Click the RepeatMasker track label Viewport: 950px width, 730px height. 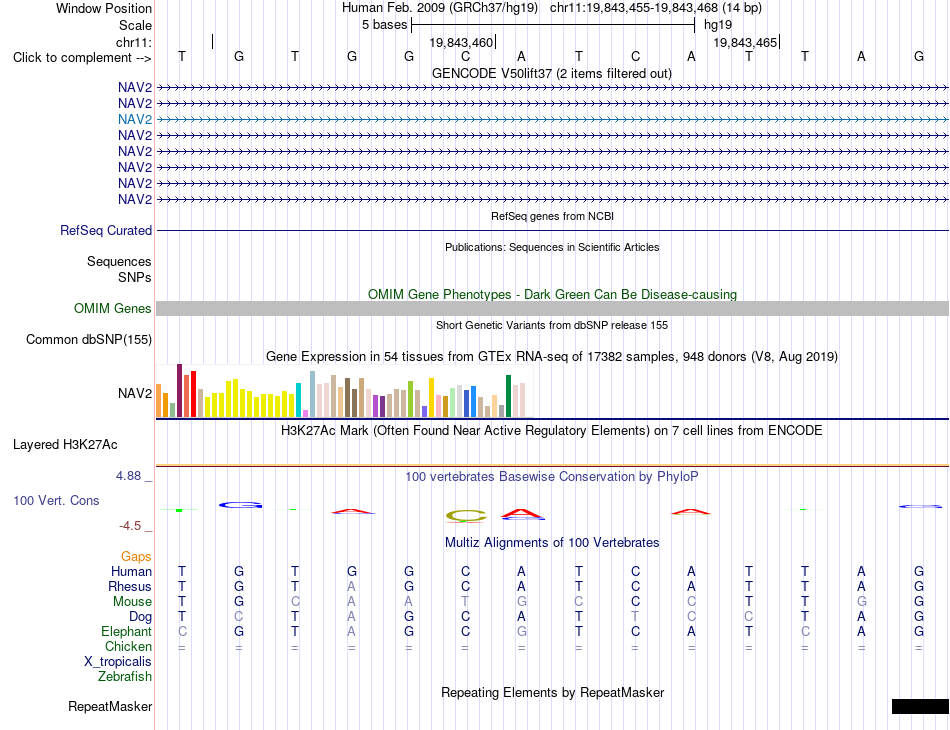coord(110,706)
